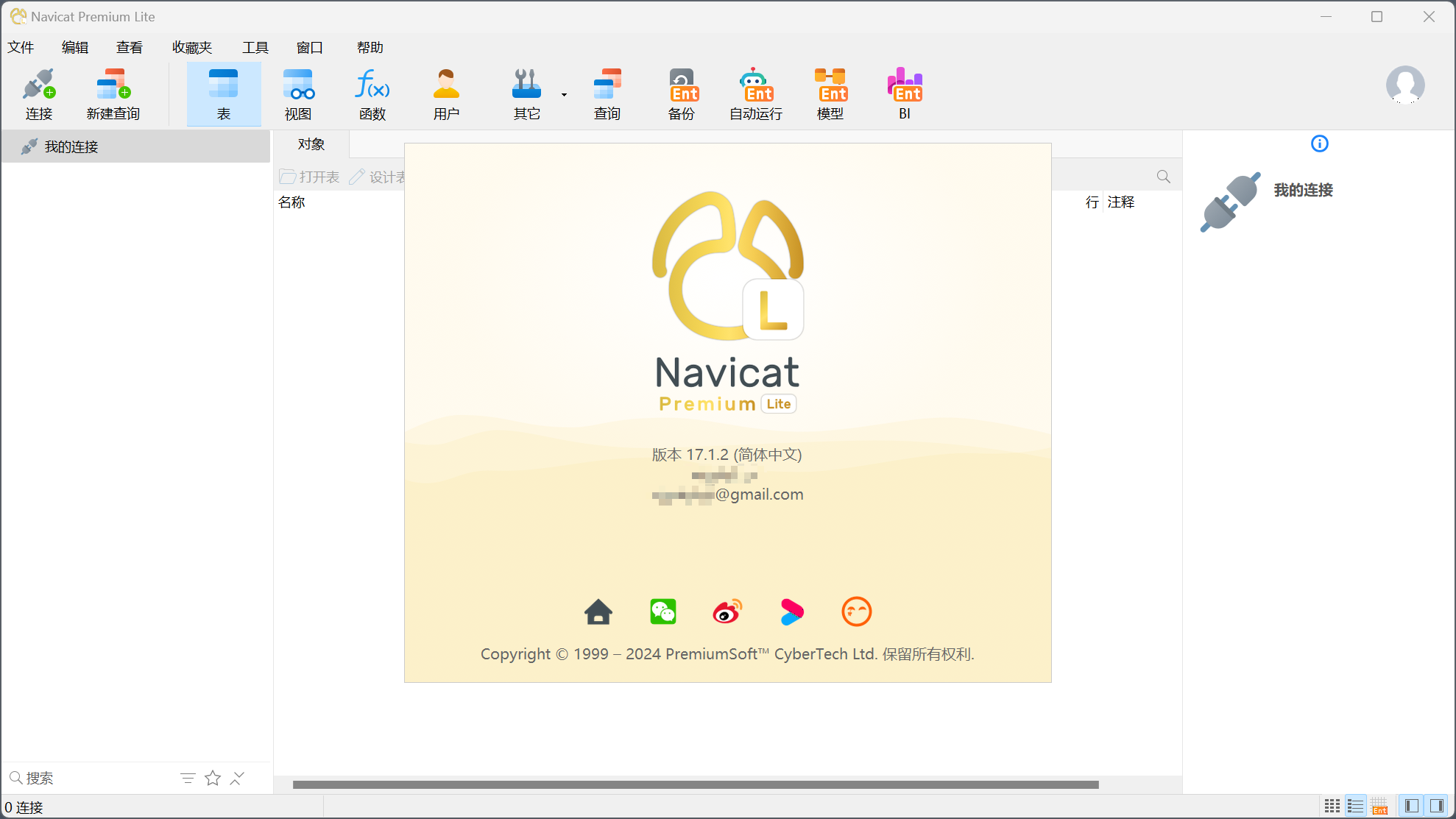Image resolution: width=1456 pixels, height=819 pixels.
Task: Open the 连接 (Connection) tool
Action: click(x=39, y=92)
